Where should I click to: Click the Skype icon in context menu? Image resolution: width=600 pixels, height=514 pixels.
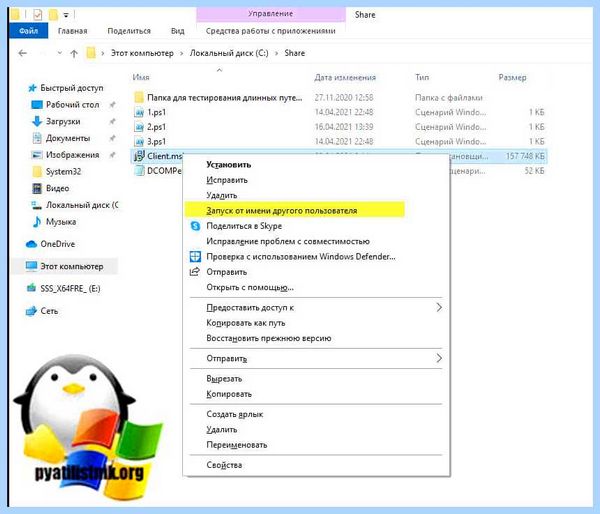[x=195, y=226]
